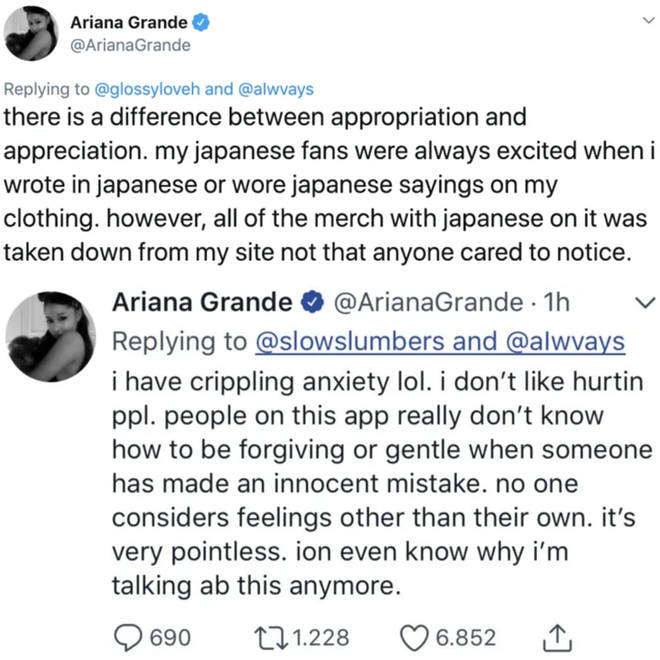Open the top tweet's chevron menu
The width and height of the screenshot is (660, 660).
(x=649, y=20)
